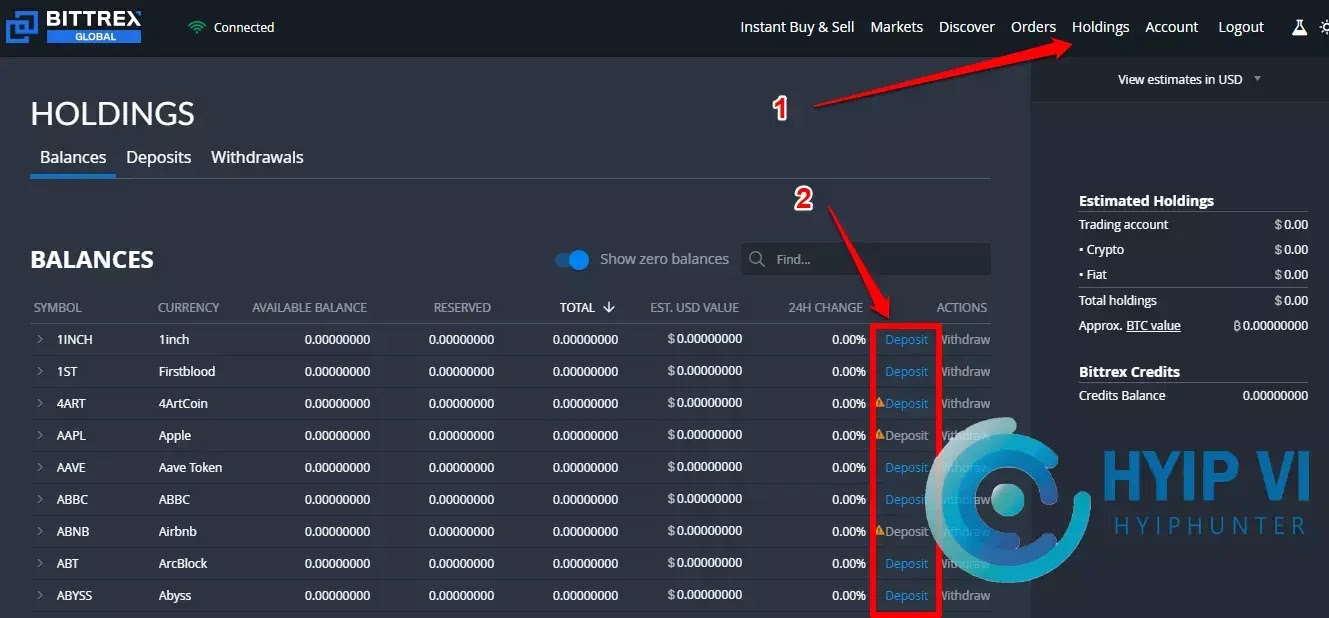Click Withdraw for ABYSS
This screenshot has width=1329, height=618.
click(965, 595)
